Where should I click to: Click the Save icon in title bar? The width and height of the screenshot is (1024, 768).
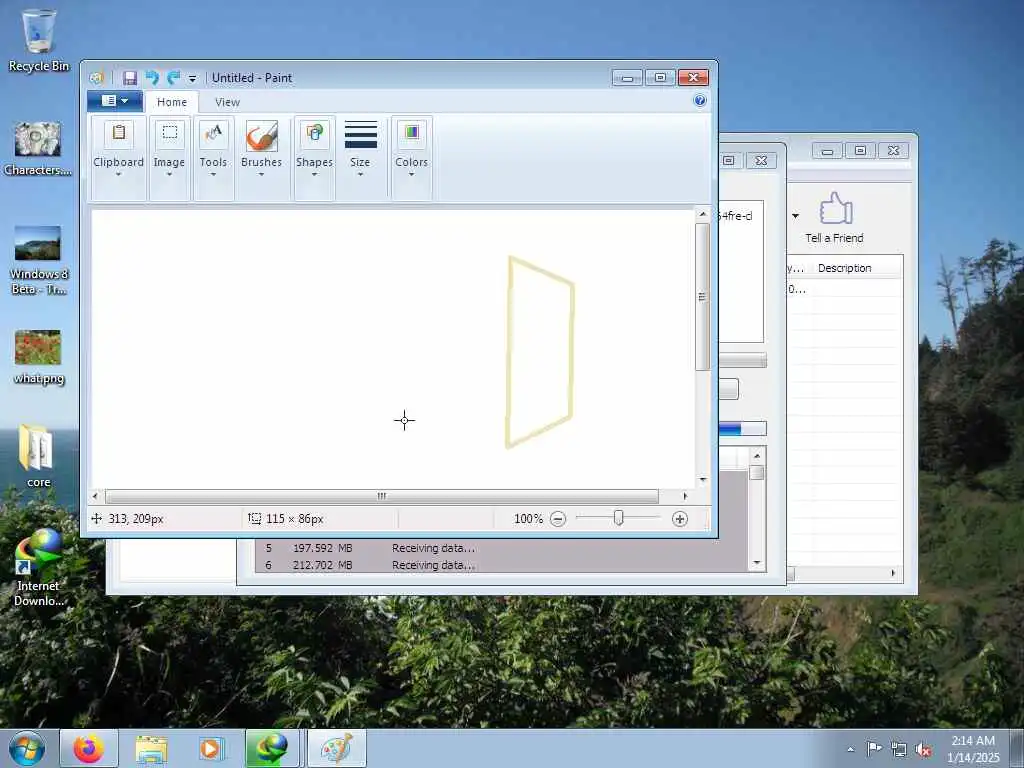click(x=130, y=78)
